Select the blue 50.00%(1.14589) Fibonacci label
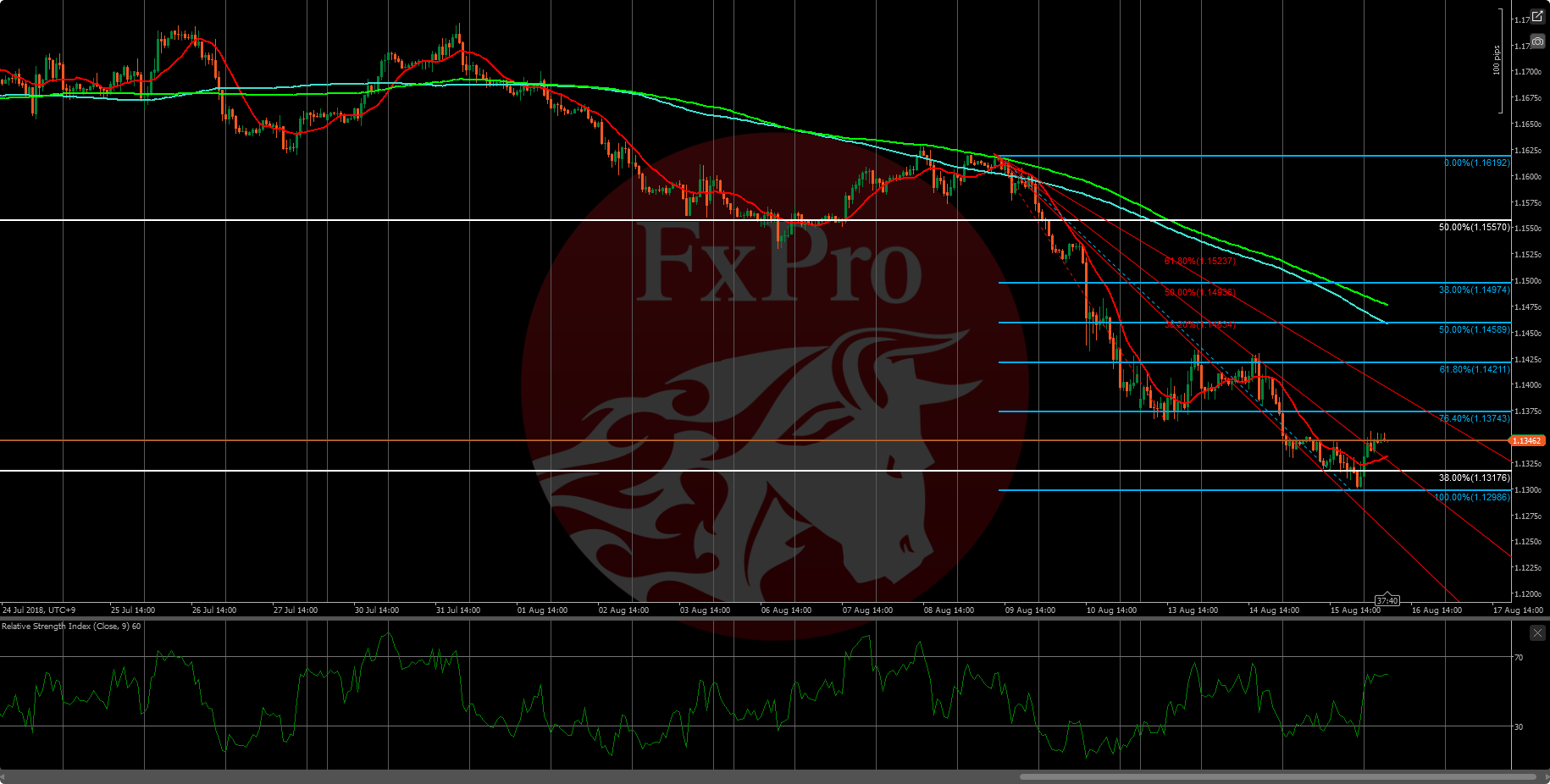Viewport: 1550px width, 784px height. (x=1475, y=329)
